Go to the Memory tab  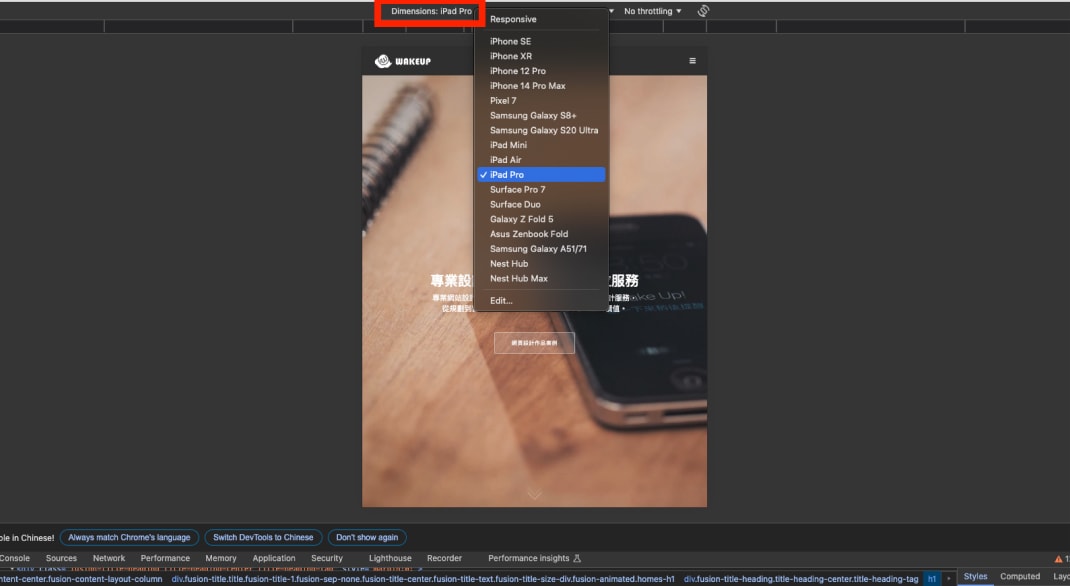(221, 558)
